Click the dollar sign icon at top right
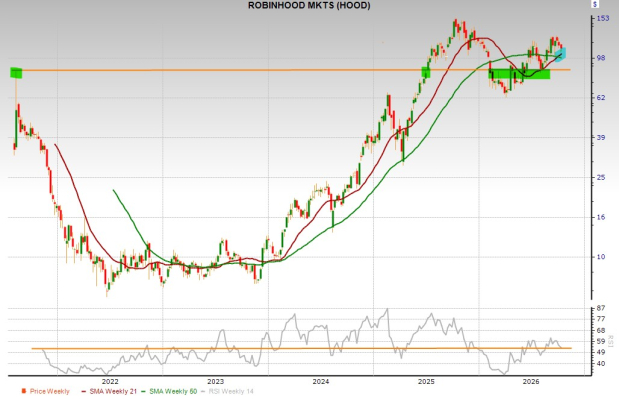Viewport: 619px width, 399px height. coord(595,4)
